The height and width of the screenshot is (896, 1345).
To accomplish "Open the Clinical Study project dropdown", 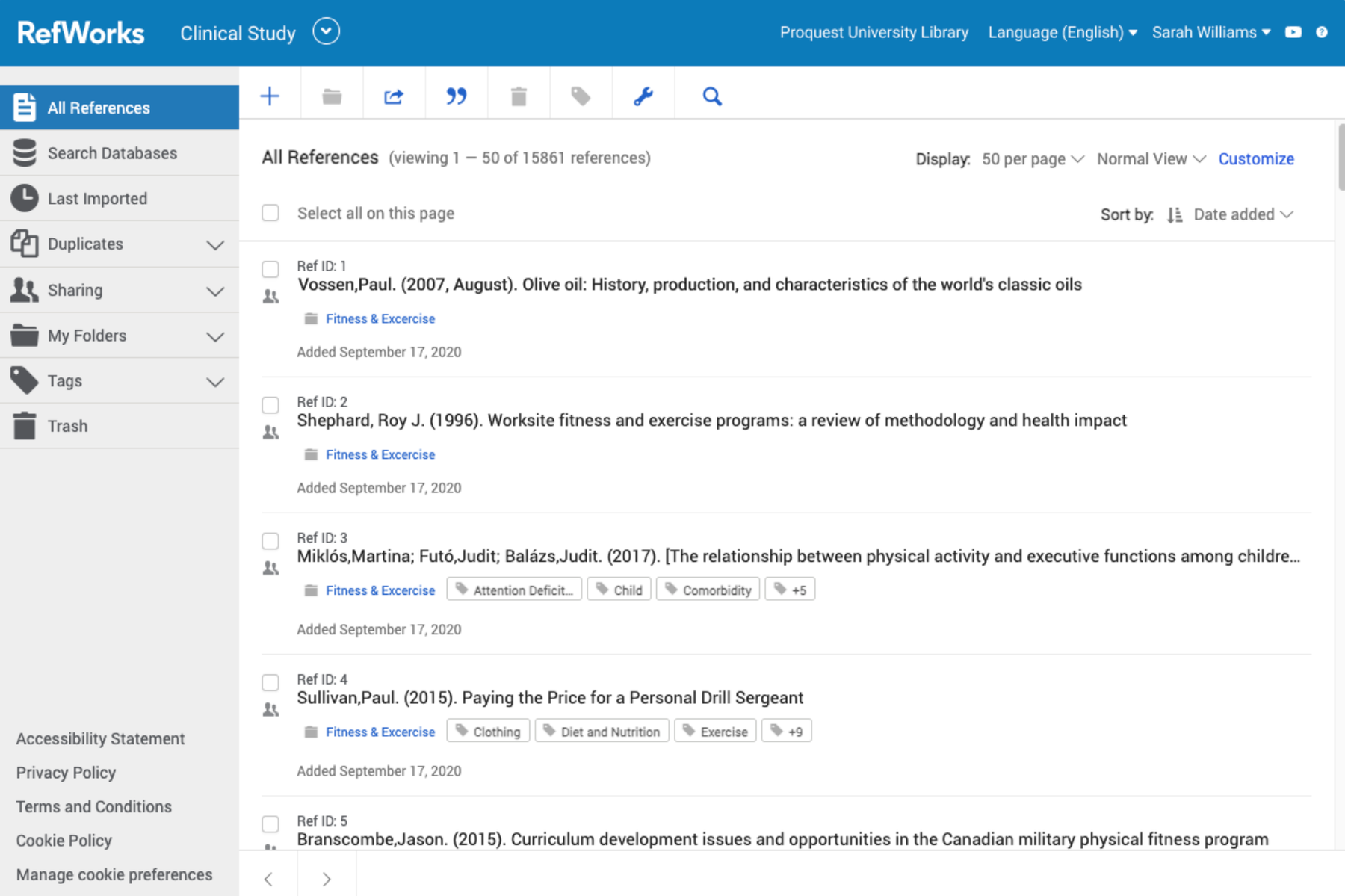I will [x=326, y=31].
